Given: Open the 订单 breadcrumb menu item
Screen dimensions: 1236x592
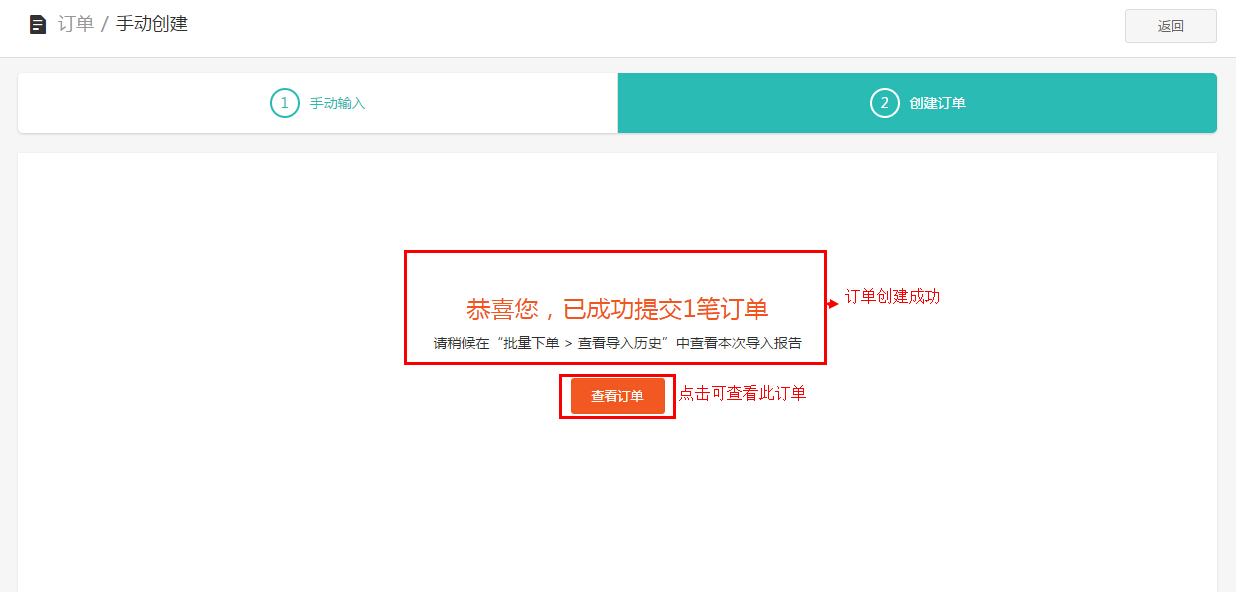Looking at the screenshot, I should (74, 24).
